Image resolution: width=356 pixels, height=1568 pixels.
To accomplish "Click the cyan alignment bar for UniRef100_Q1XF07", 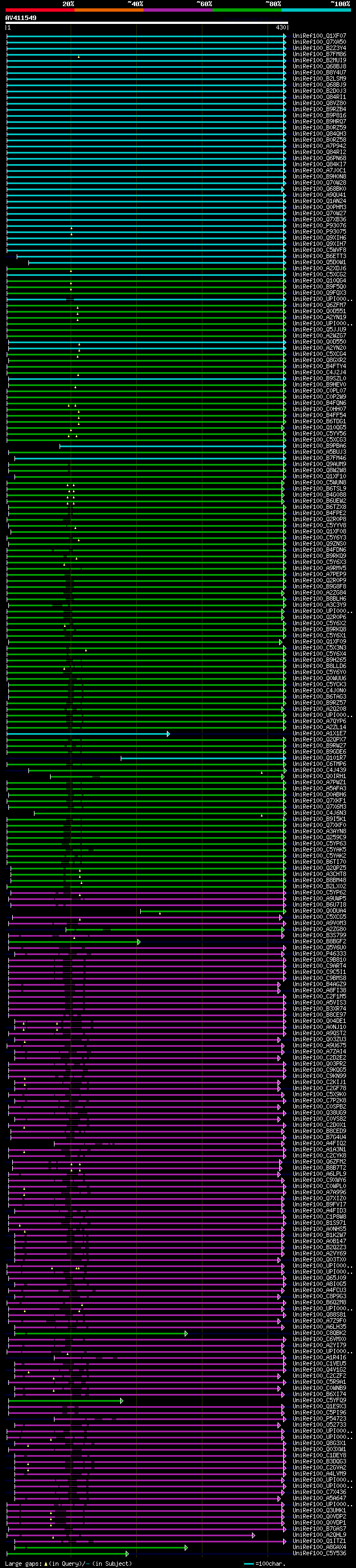I will click(x=146, y=36).
